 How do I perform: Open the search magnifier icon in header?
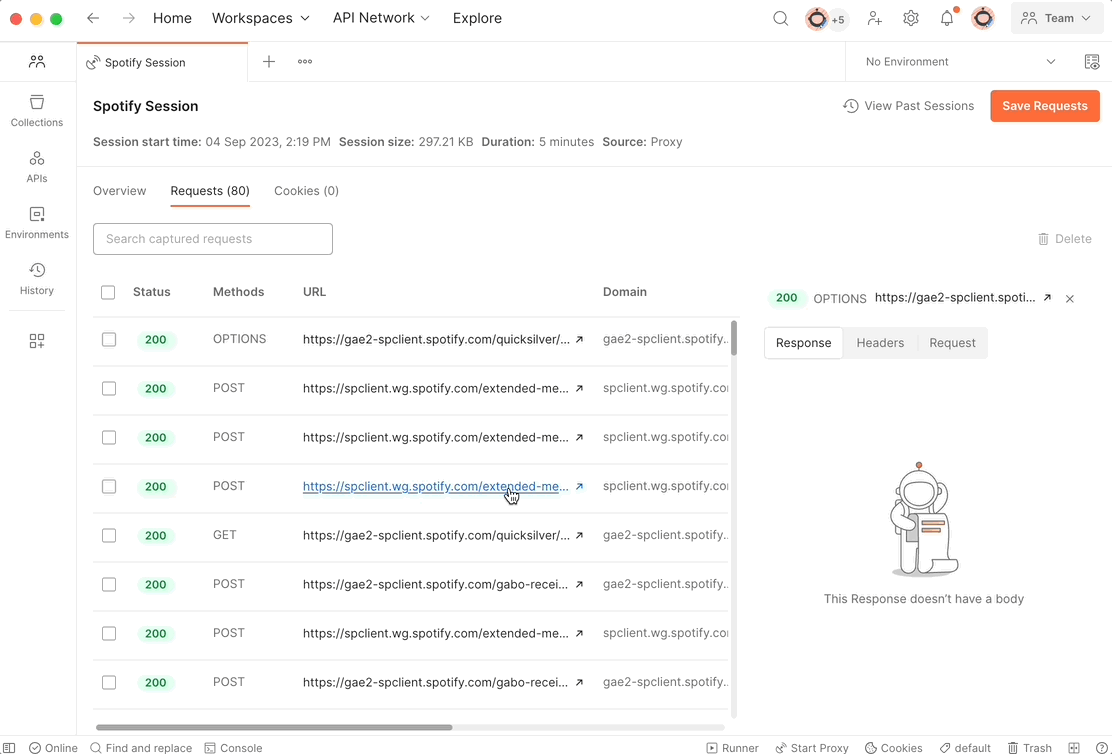tap(780, 18)
